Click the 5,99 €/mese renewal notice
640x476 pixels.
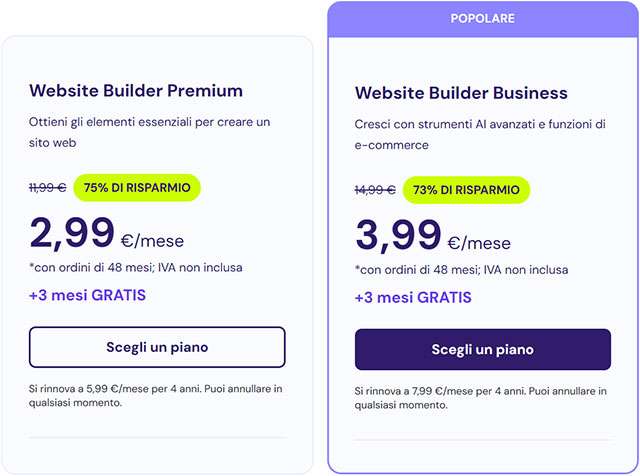click(x=156, y=395)
